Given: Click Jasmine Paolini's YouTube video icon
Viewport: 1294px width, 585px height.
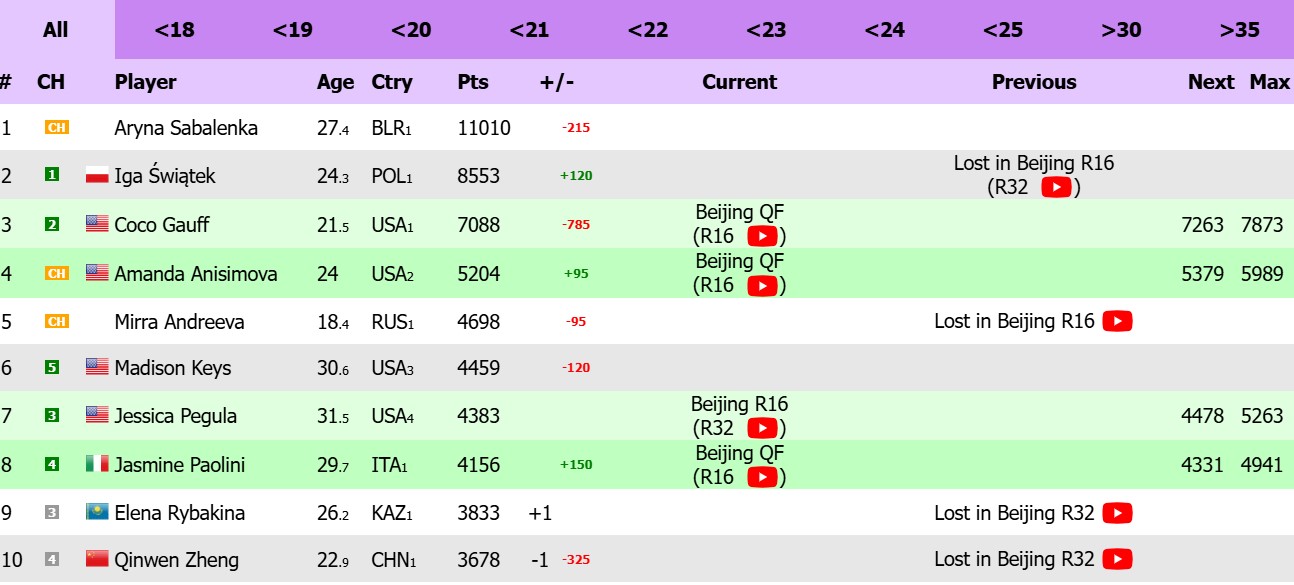Looking at the screenshot, I should [x=762, y=477].
